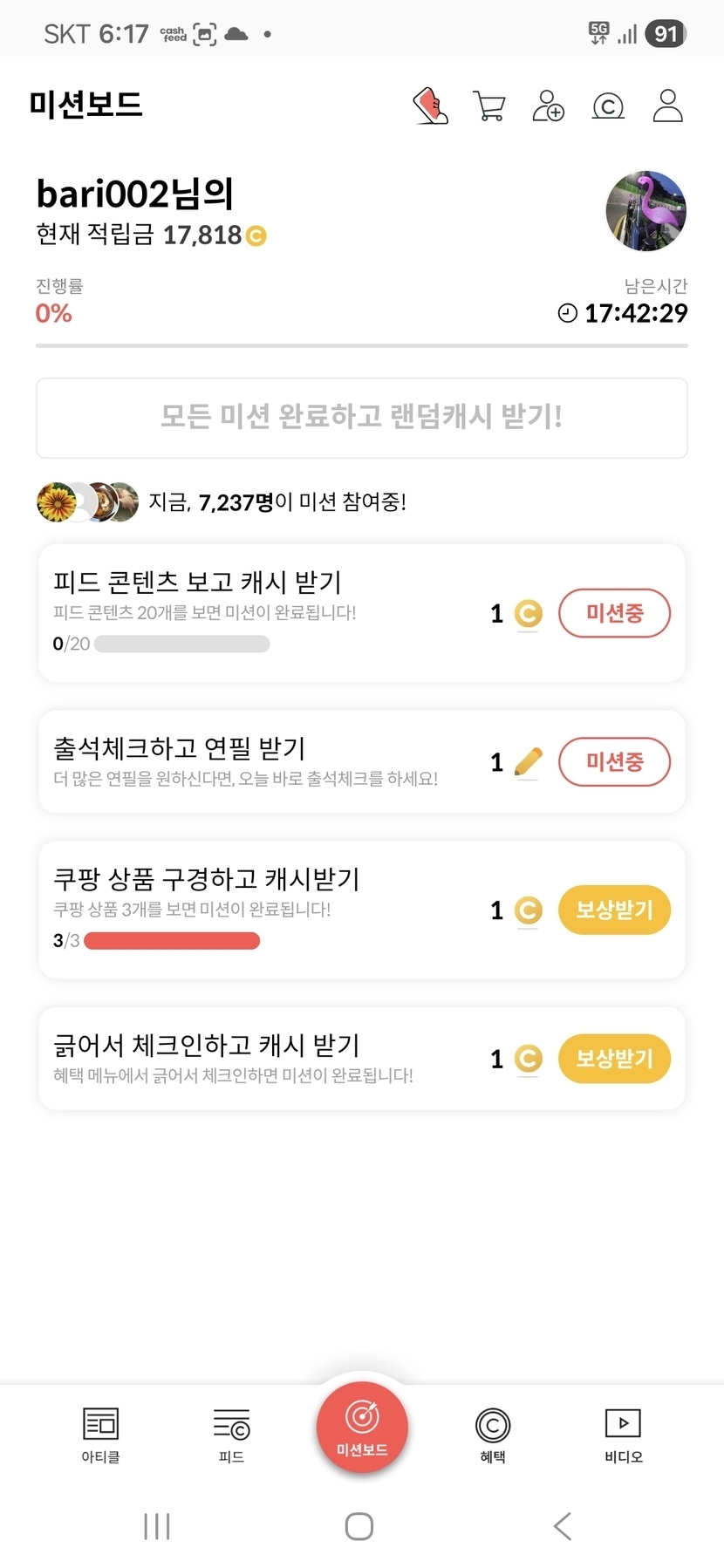Open the shopping cart icon
Viewport: 724px width, 1568px height.
pos(488,106)
